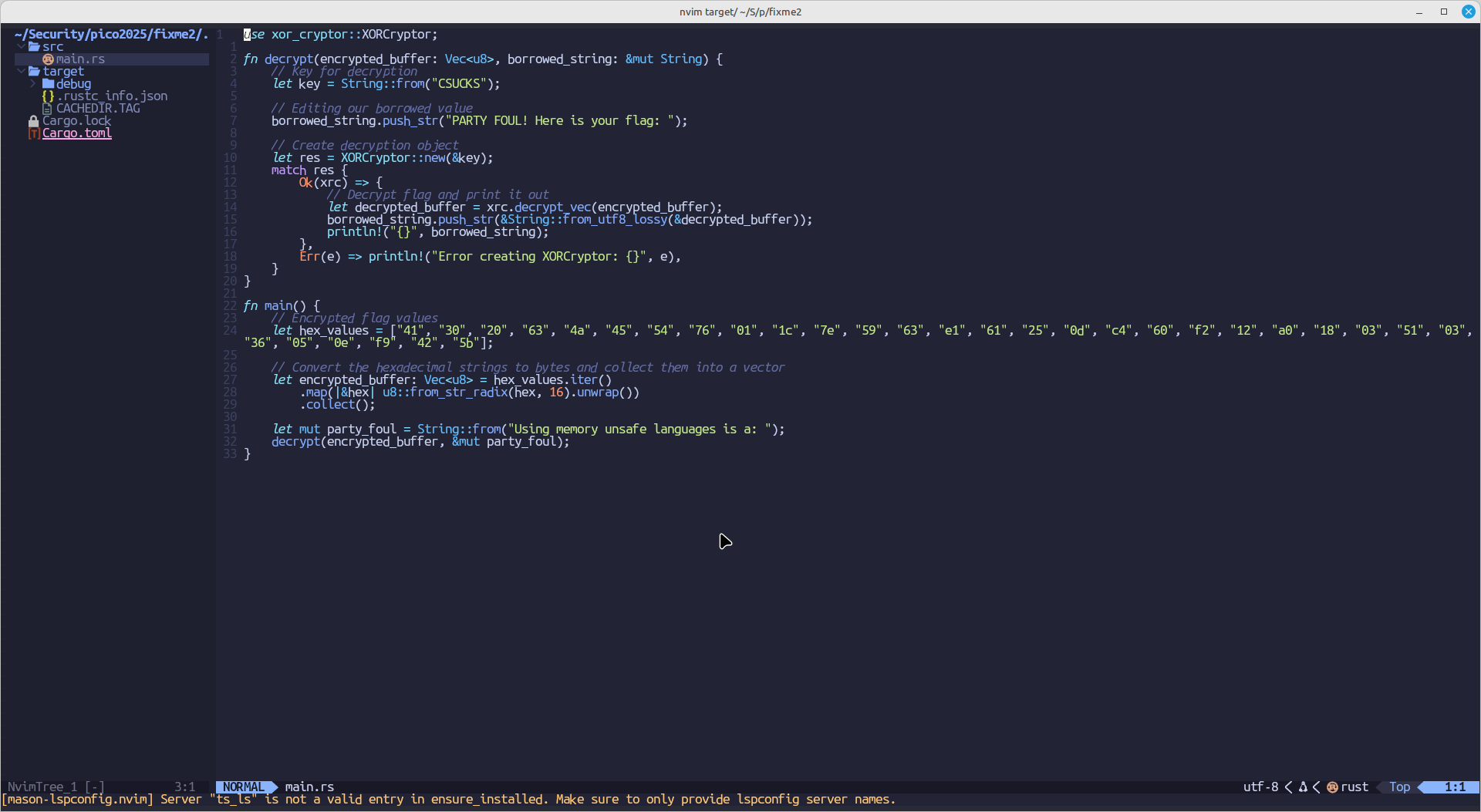Collapse the target folder chevron
This screenshot has width=1481, height=812.
(21, 72)
